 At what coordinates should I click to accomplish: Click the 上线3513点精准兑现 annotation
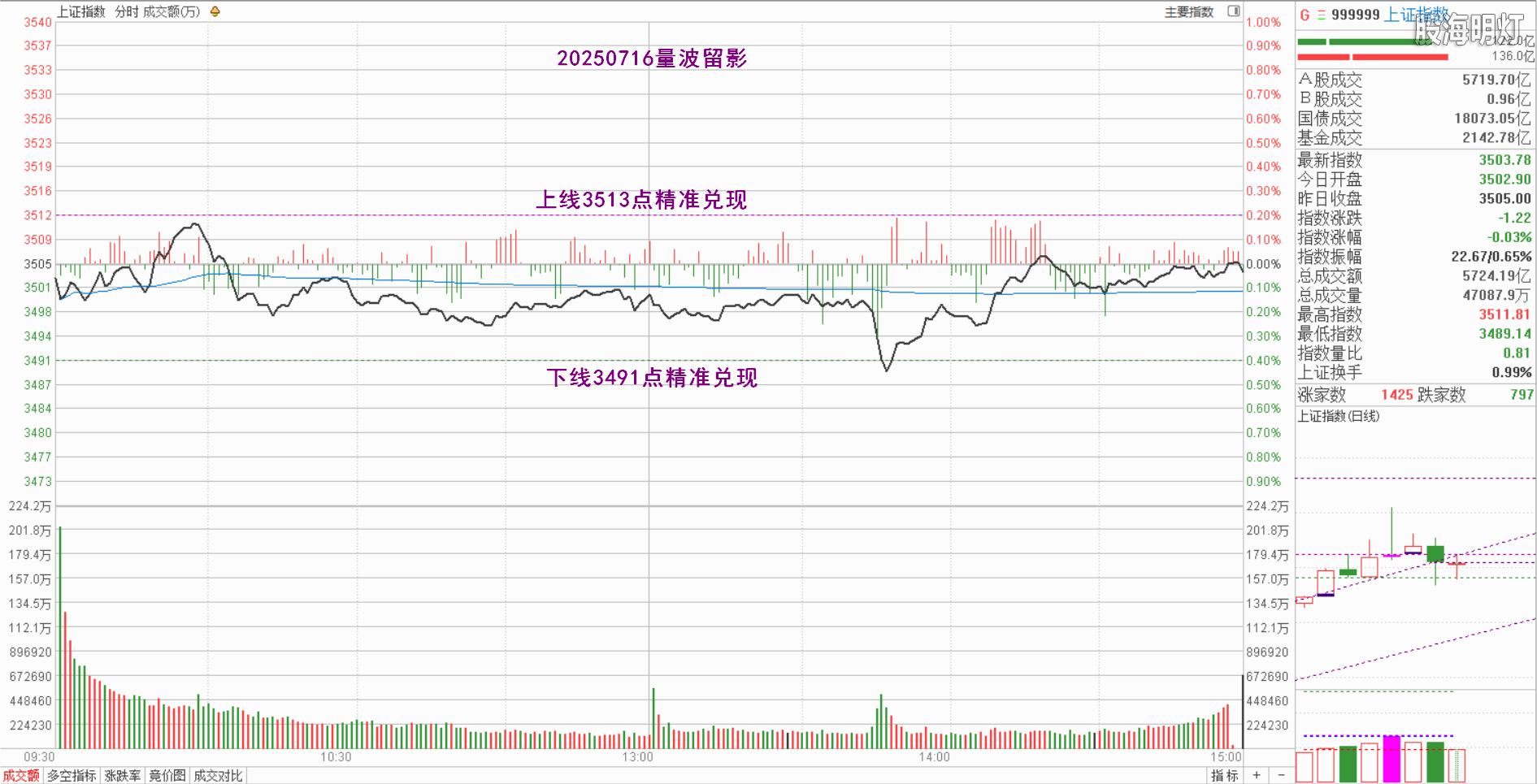[x=641, y=199]
